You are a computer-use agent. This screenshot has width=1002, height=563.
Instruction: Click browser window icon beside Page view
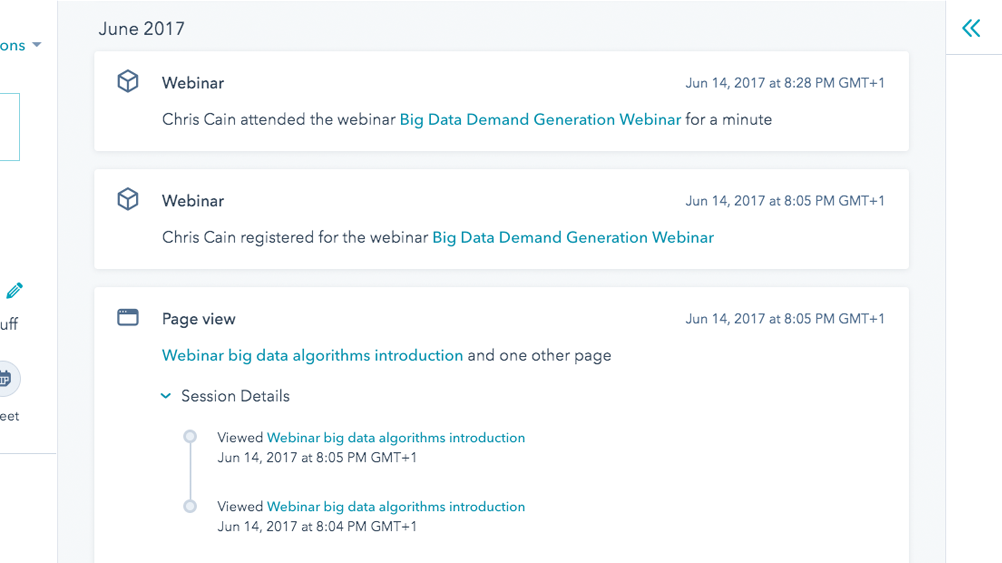tap(128, 318)
